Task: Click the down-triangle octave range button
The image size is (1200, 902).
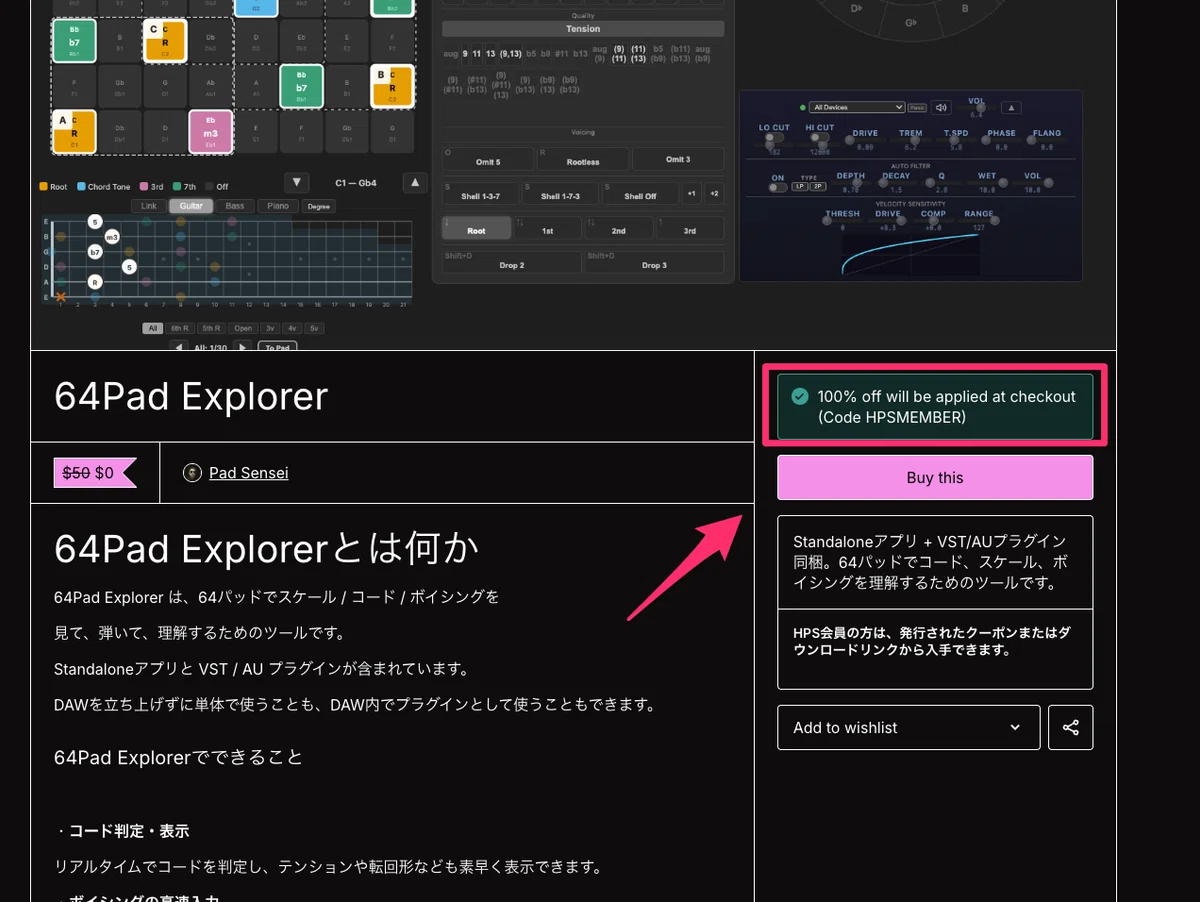Action: [297, 182]
